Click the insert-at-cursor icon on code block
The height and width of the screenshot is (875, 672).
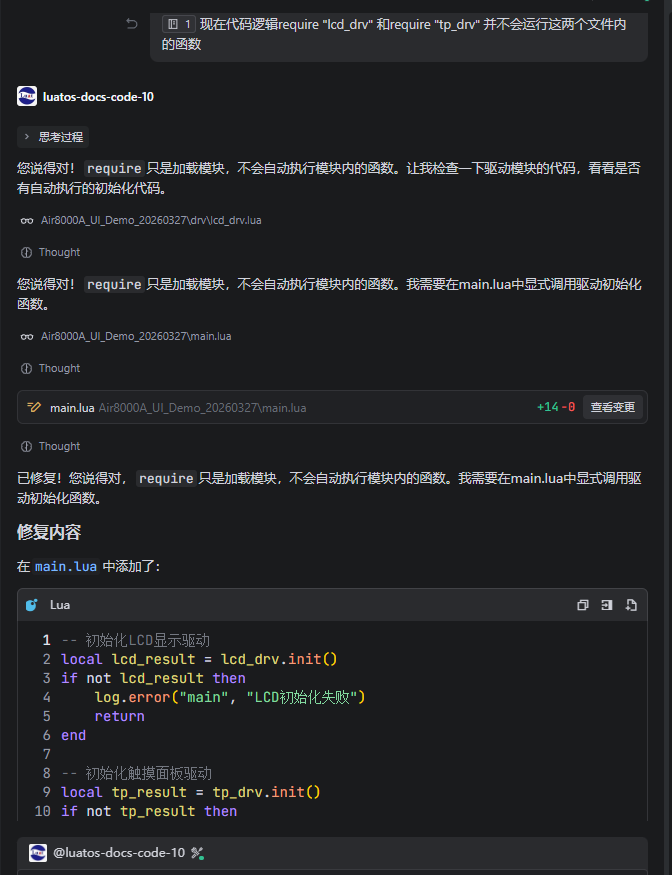pos(606,605)
